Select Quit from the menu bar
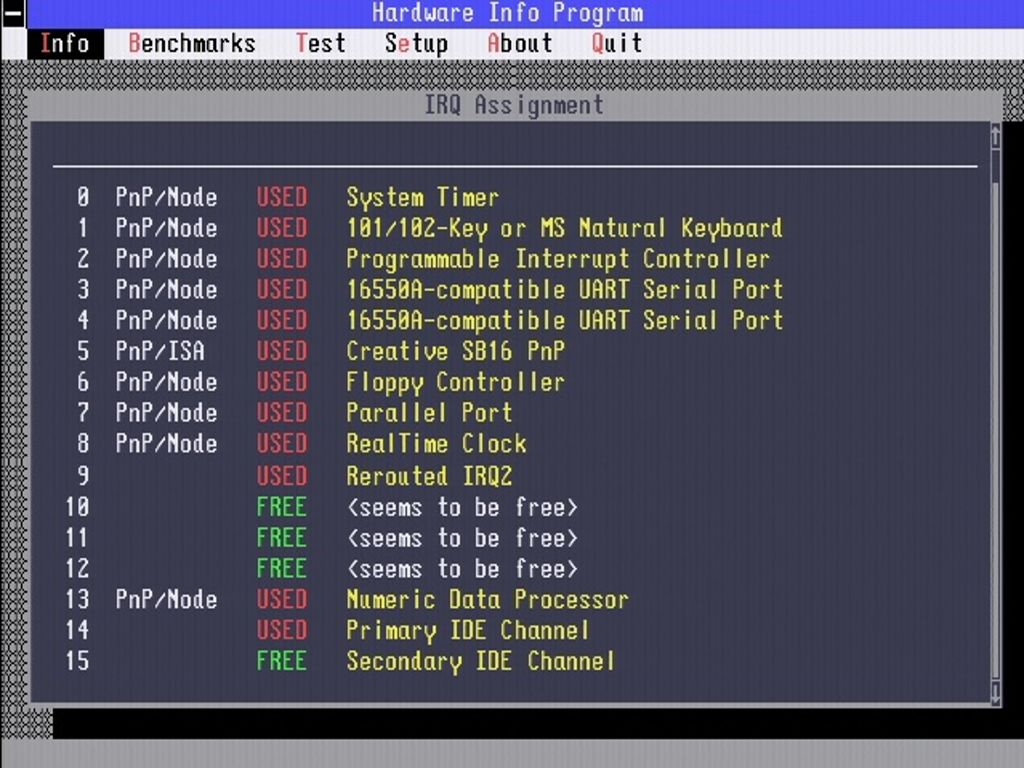Screen dimensions: 1024x768 (616, 44)
